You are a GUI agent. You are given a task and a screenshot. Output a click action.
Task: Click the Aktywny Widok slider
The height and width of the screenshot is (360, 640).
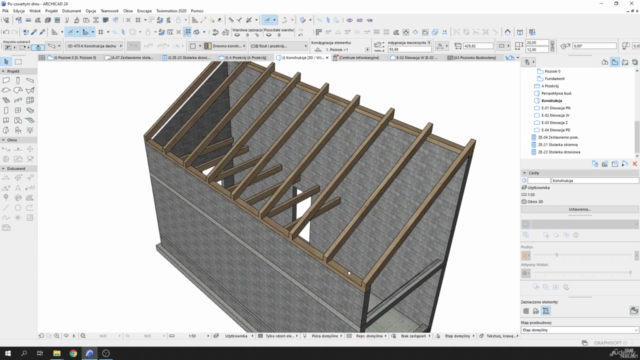tap(583, 273)
